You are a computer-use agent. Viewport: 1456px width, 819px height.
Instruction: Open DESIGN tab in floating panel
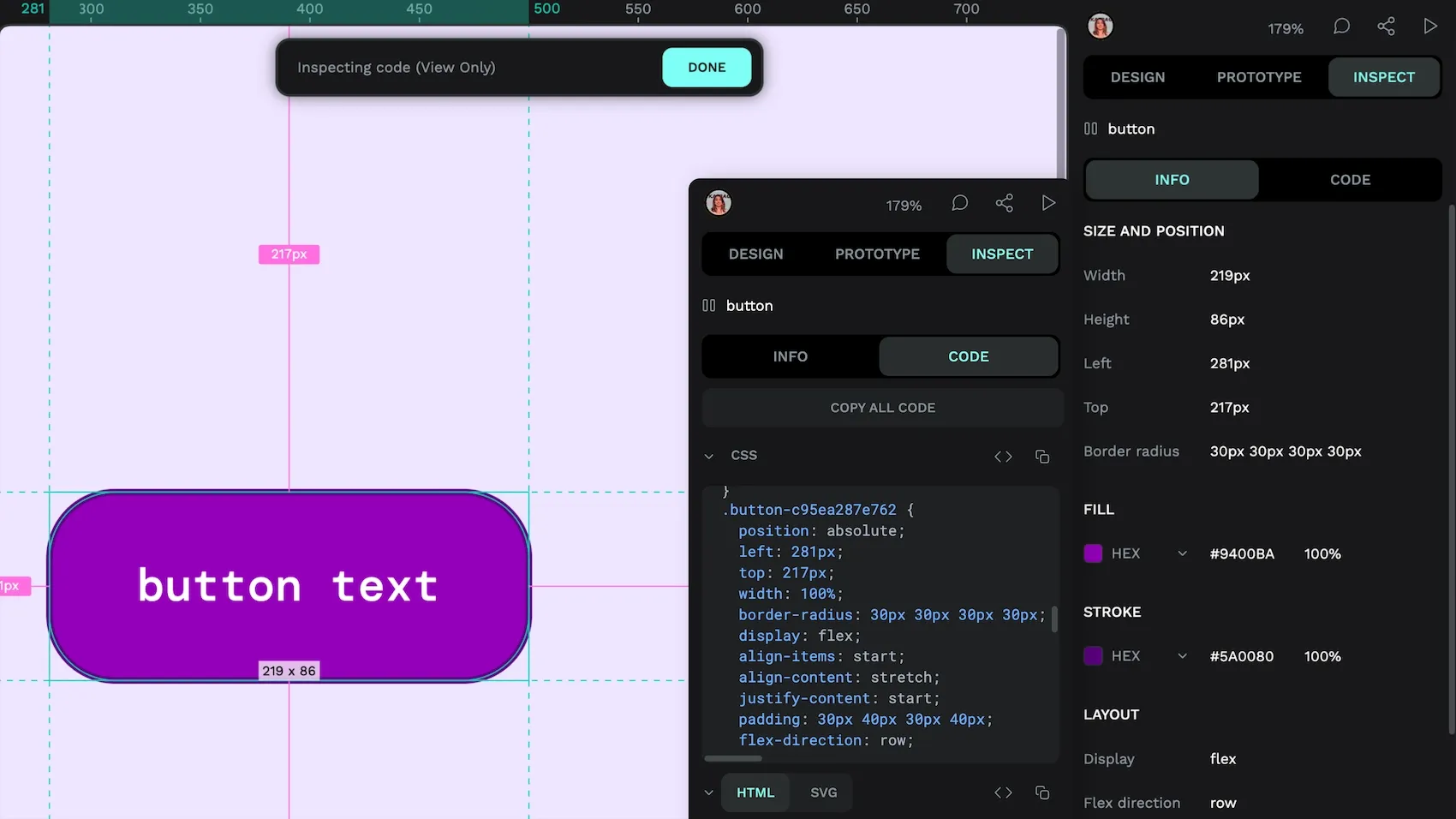[756, 254]
